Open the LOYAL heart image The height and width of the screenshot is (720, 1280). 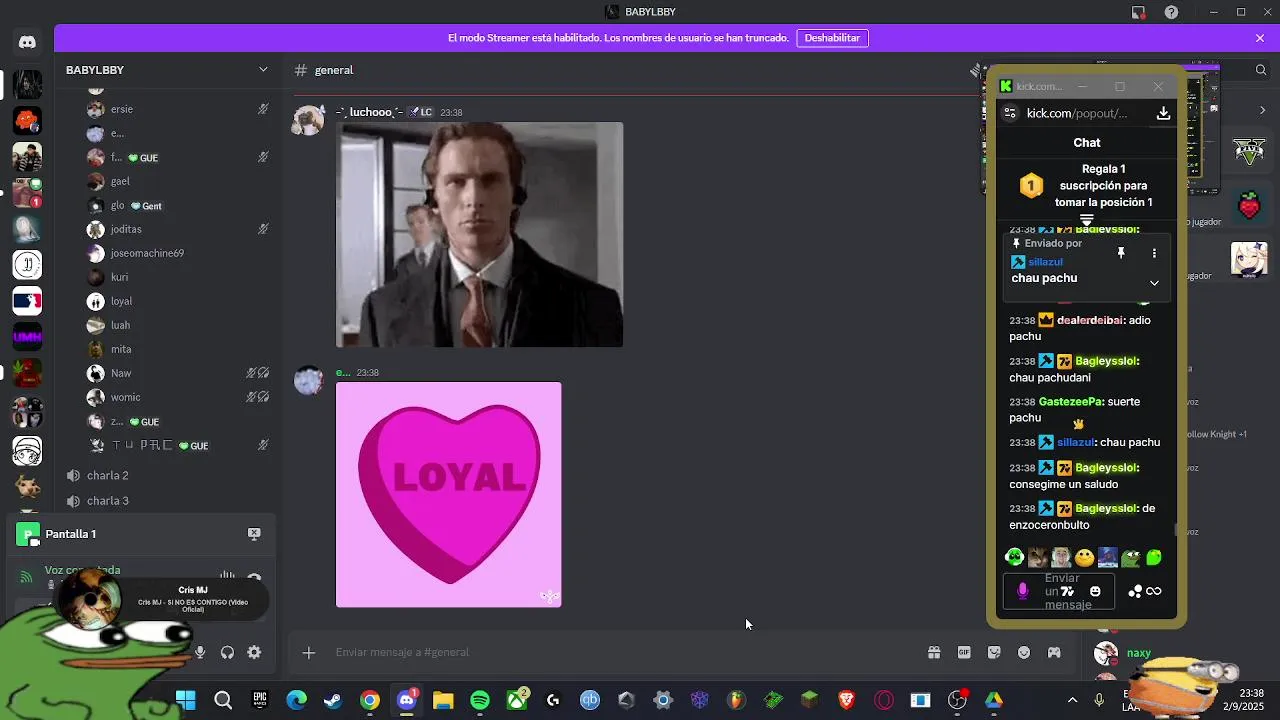448,494
